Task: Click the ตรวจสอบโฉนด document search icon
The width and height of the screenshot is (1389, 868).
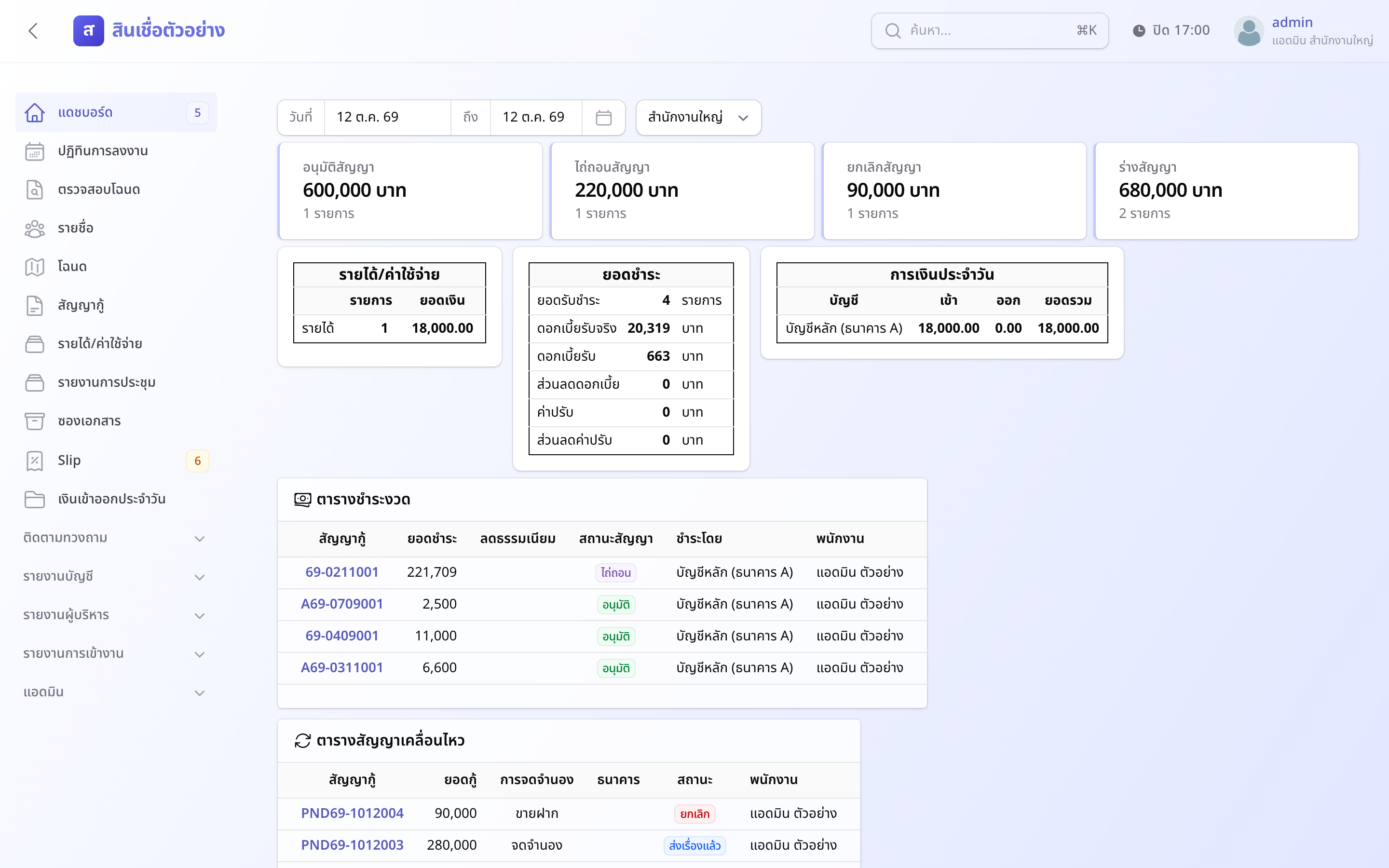Action: click(x=34, y=190)
